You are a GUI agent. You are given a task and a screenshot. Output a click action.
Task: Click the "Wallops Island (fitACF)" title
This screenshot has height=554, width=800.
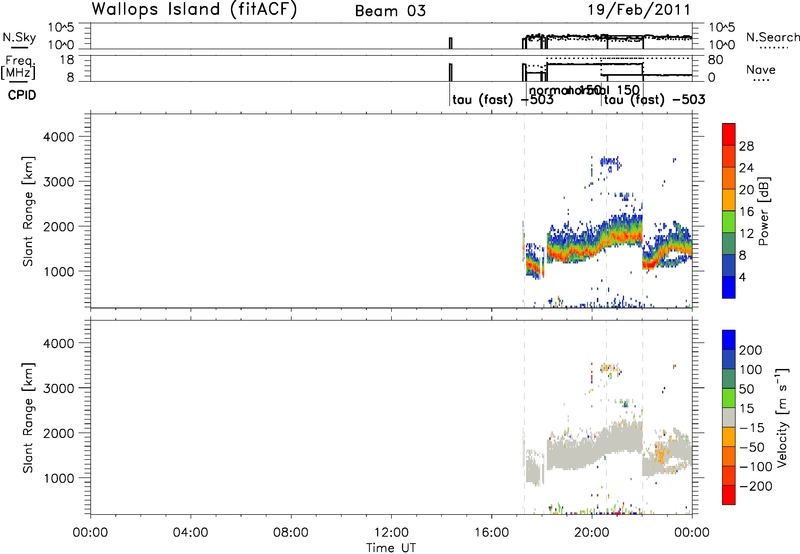(194, 9)
